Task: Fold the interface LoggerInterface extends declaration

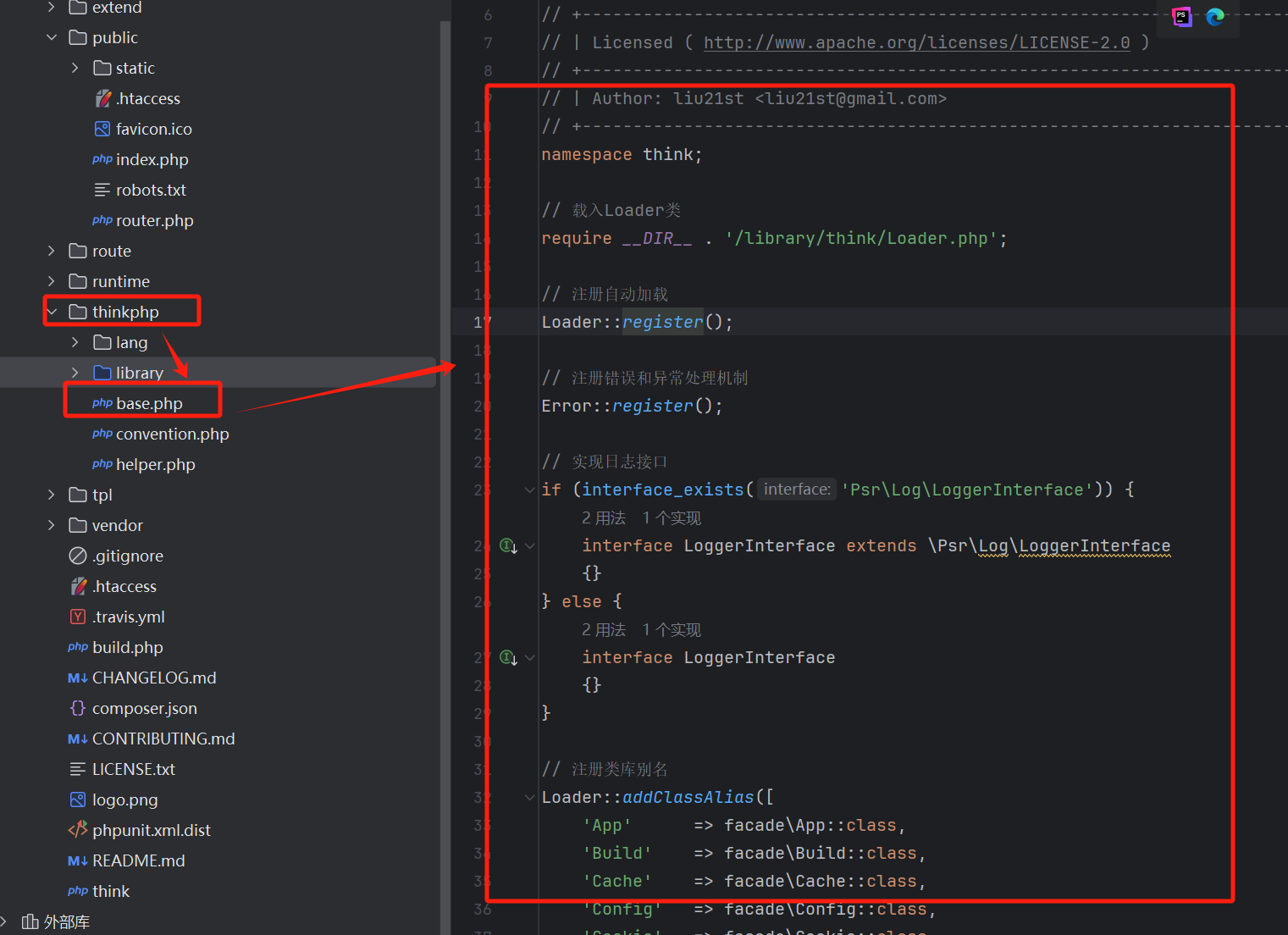Action: [530, 546]
